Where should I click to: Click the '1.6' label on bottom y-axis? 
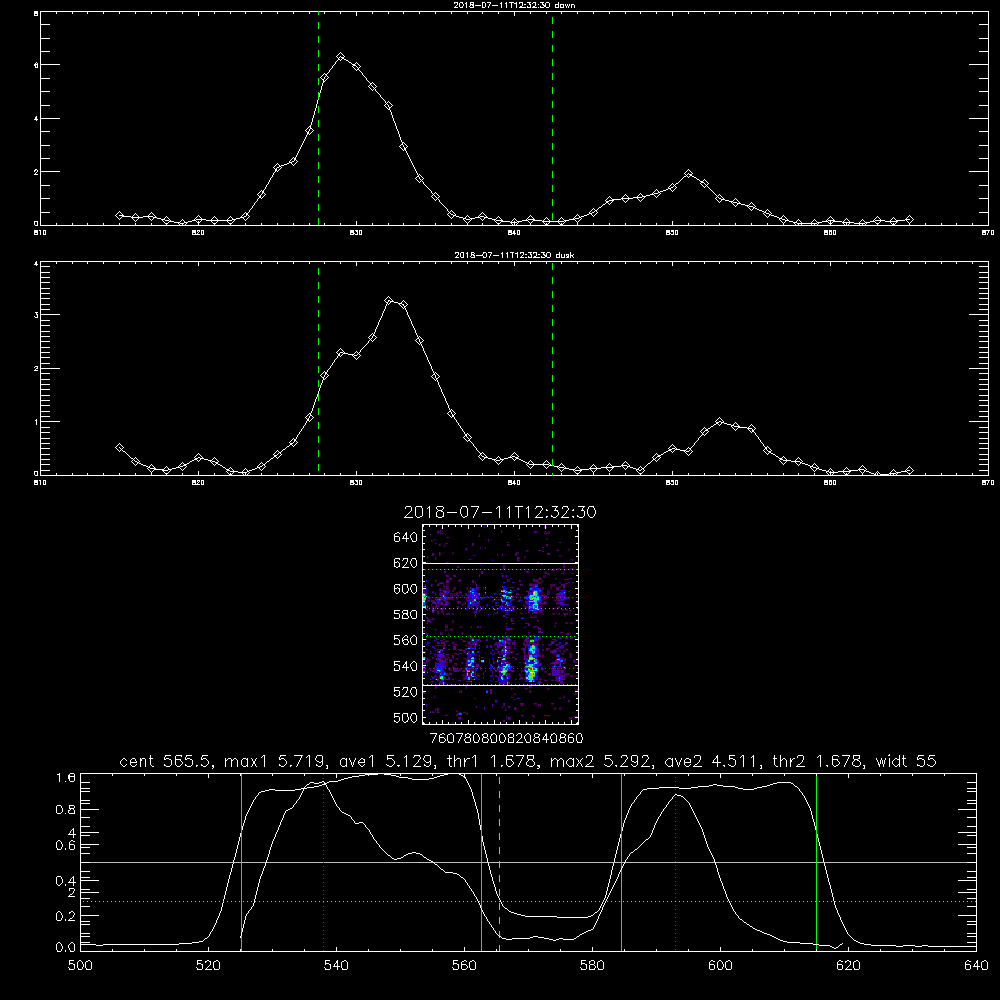pos(66,778)
